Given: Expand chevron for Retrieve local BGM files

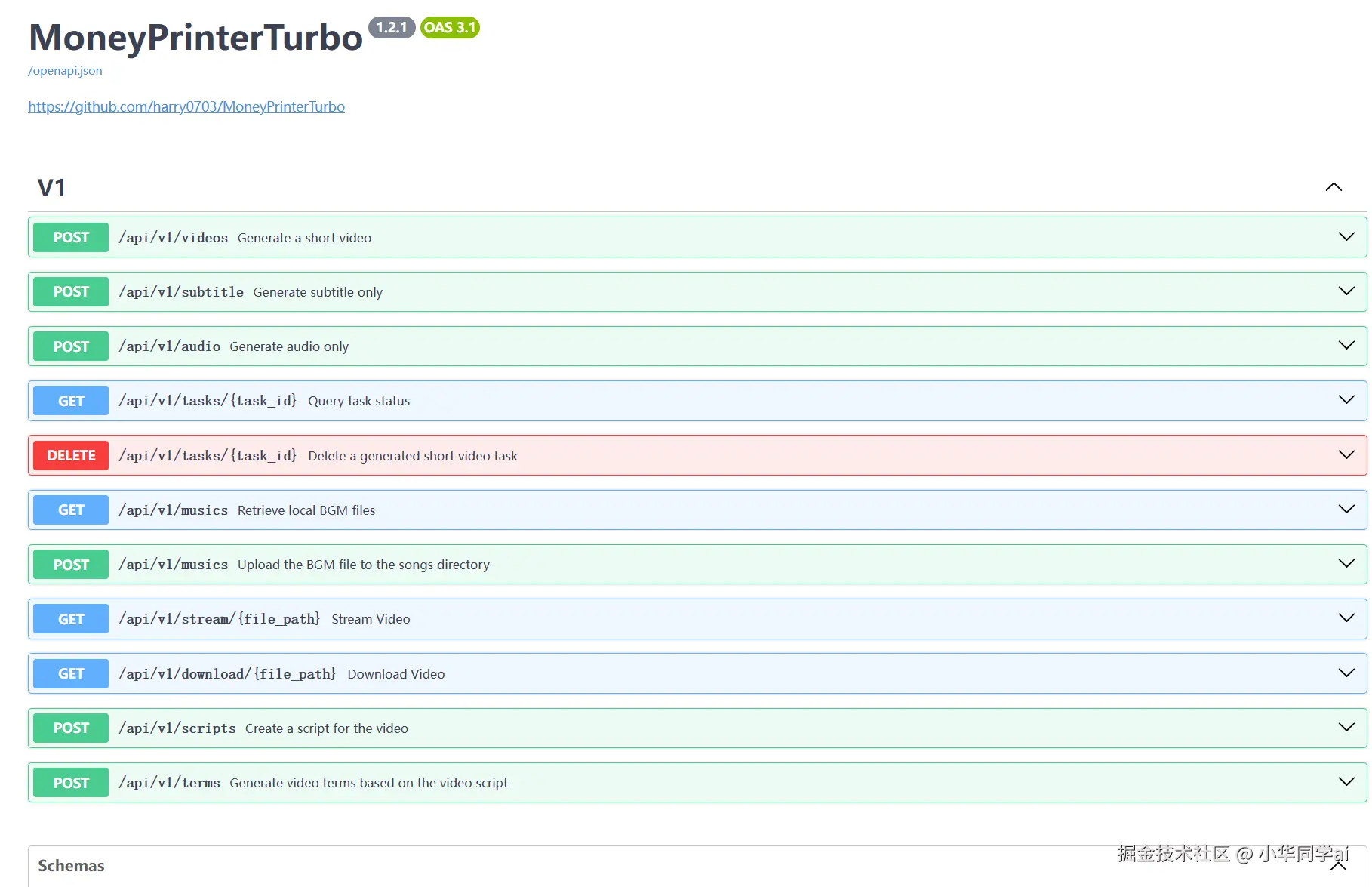Looking at the screenshot, I should pyautogui.click(x=1346, y=509).
